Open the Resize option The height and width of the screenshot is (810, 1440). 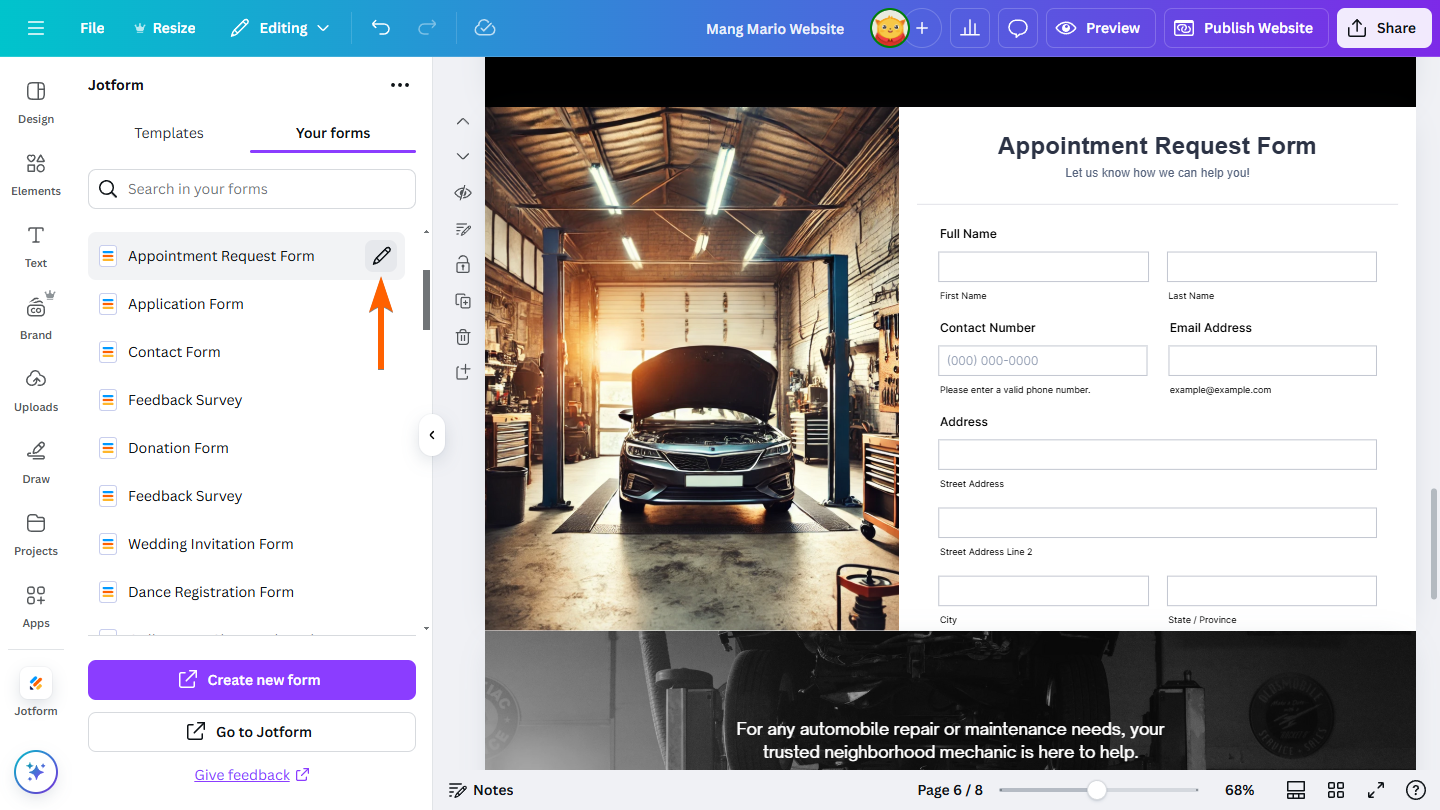tap(164, 28)
